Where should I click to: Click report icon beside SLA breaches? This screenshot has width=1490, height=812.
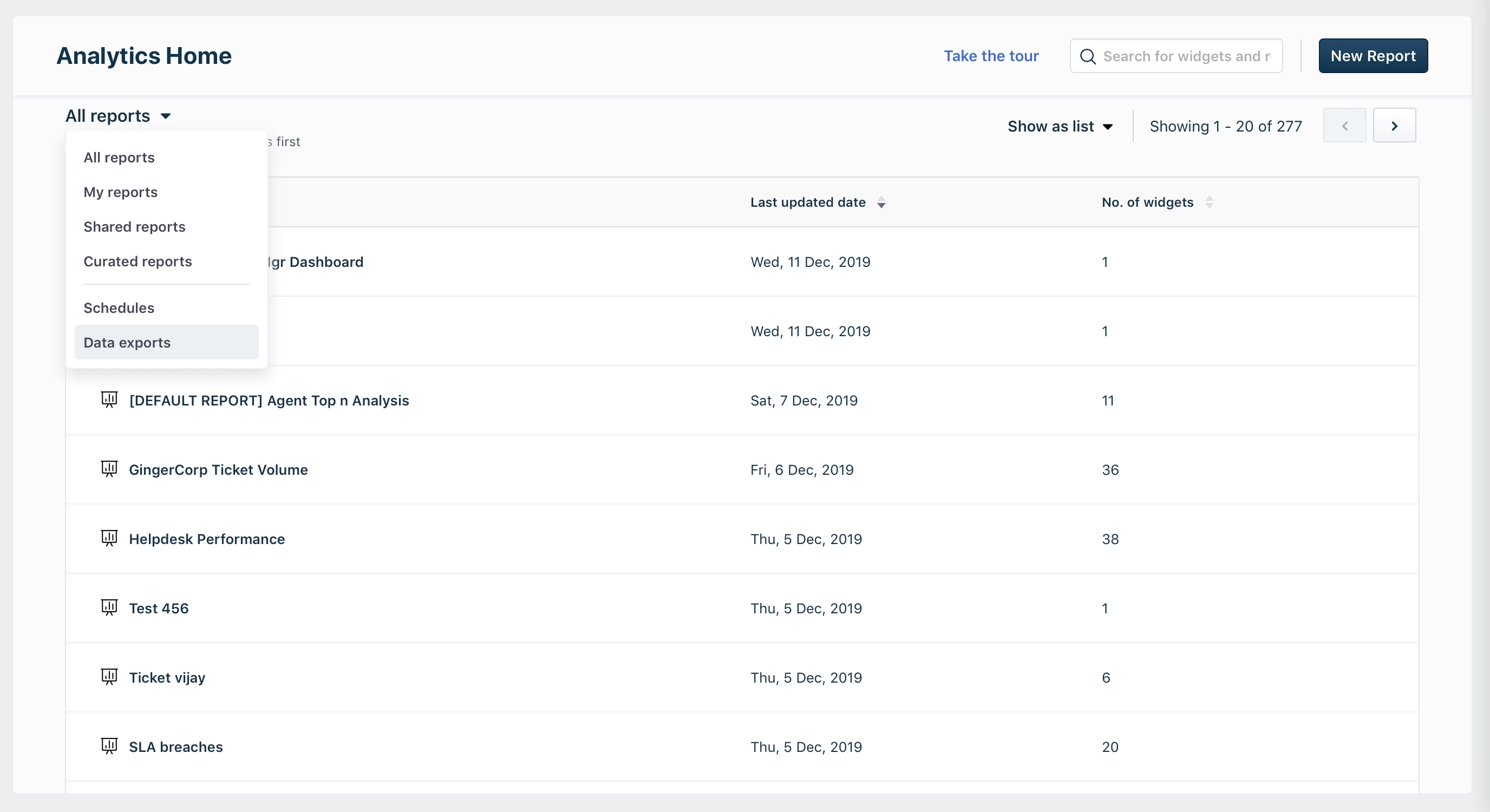[109, 745]
